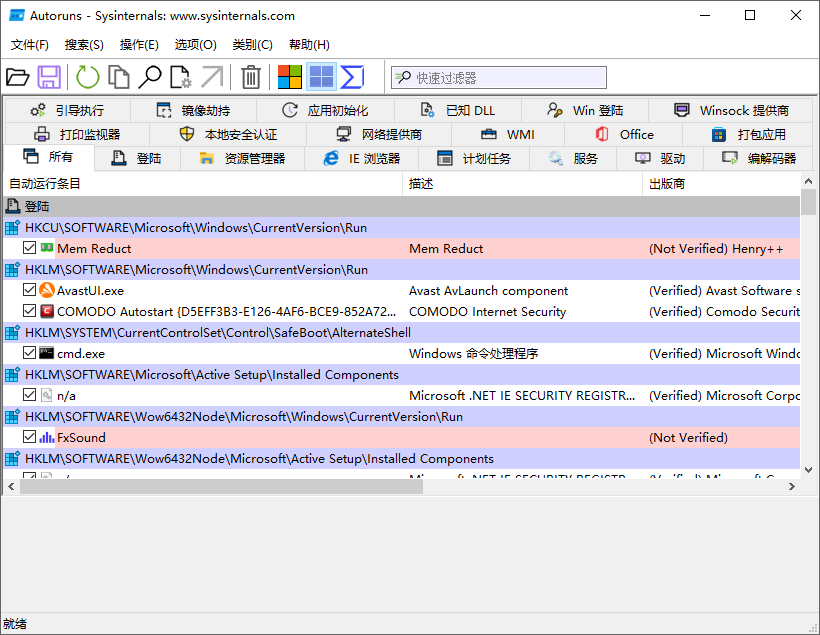This screenshot has height=635, width=820.
Task: Uncheck the FxSound checkbox
Action: click(x=29, y=437)
